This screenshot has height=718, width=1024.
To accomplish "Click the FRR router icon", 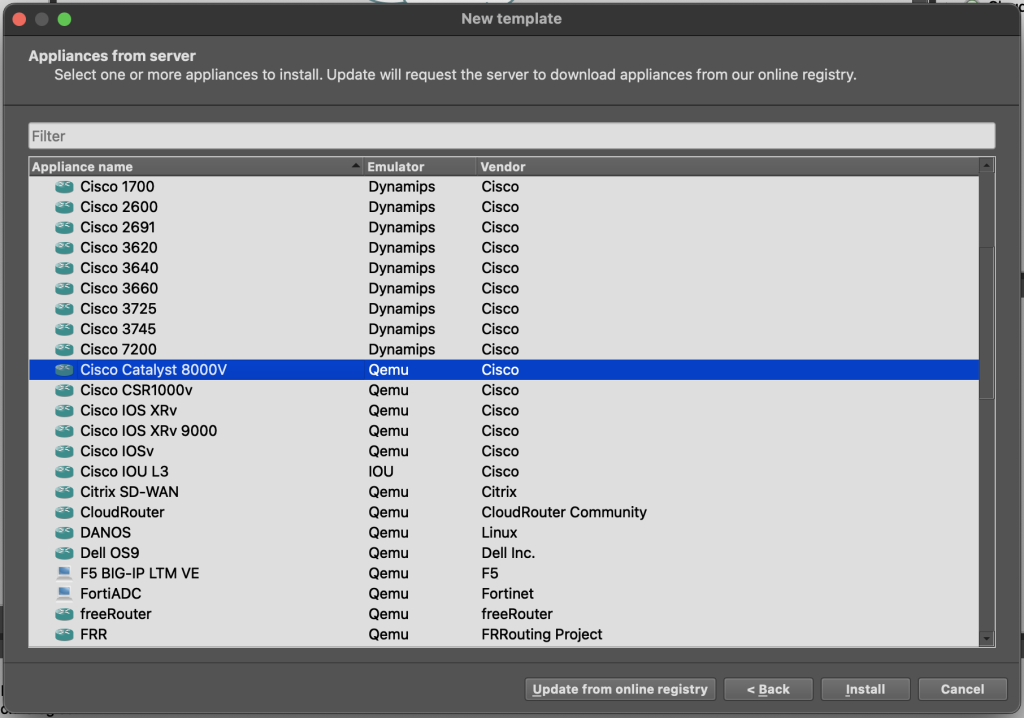I will 64,635.
